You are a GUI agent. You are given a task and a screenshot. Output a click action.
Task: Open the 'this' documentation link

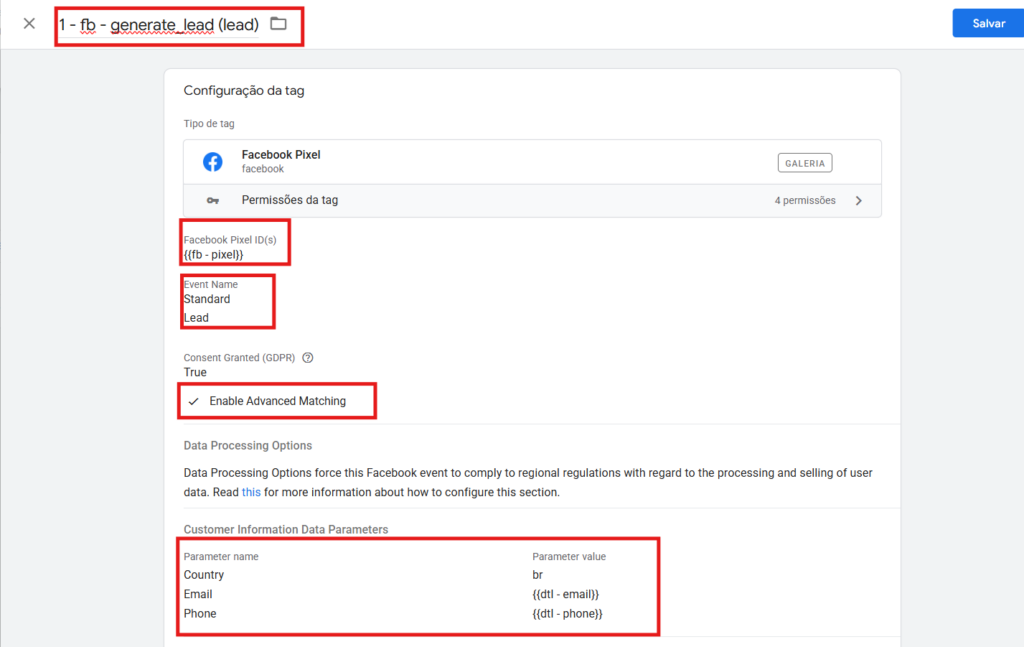(x=251, y=492)
